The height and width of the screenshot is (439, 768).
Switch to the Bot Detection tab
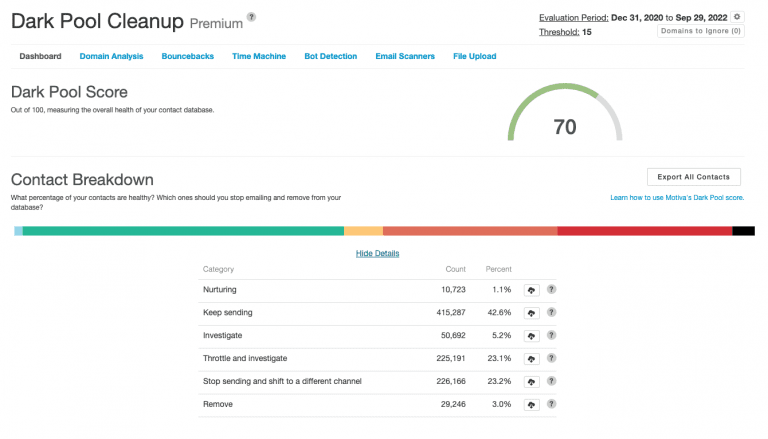tap(330, 56)
